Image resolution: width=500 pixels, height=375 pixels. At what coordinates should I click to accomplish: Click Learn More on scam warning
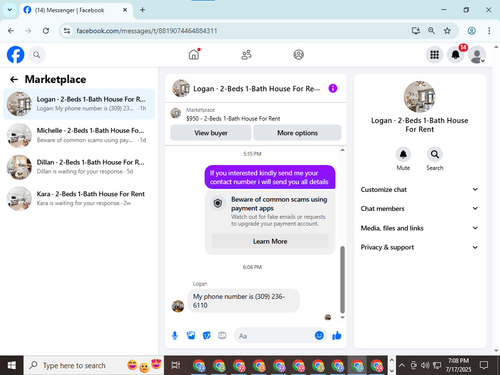pyautogui.click(x=270, y=241)
